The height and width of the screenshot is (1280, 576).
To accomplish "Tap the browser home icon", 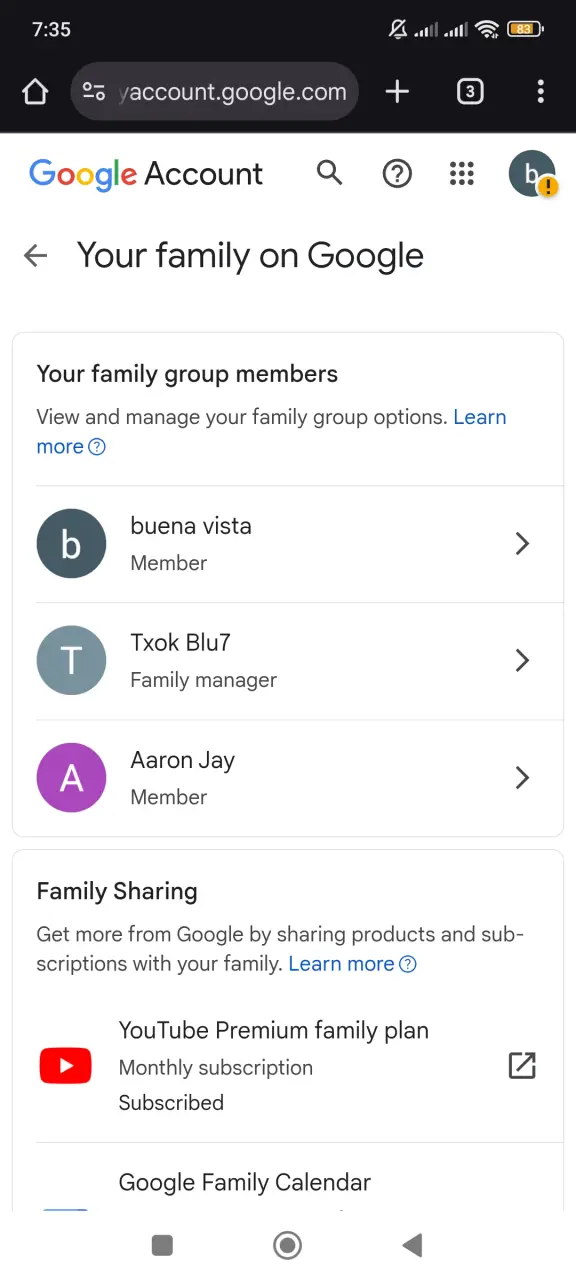I will click(35, 92).
